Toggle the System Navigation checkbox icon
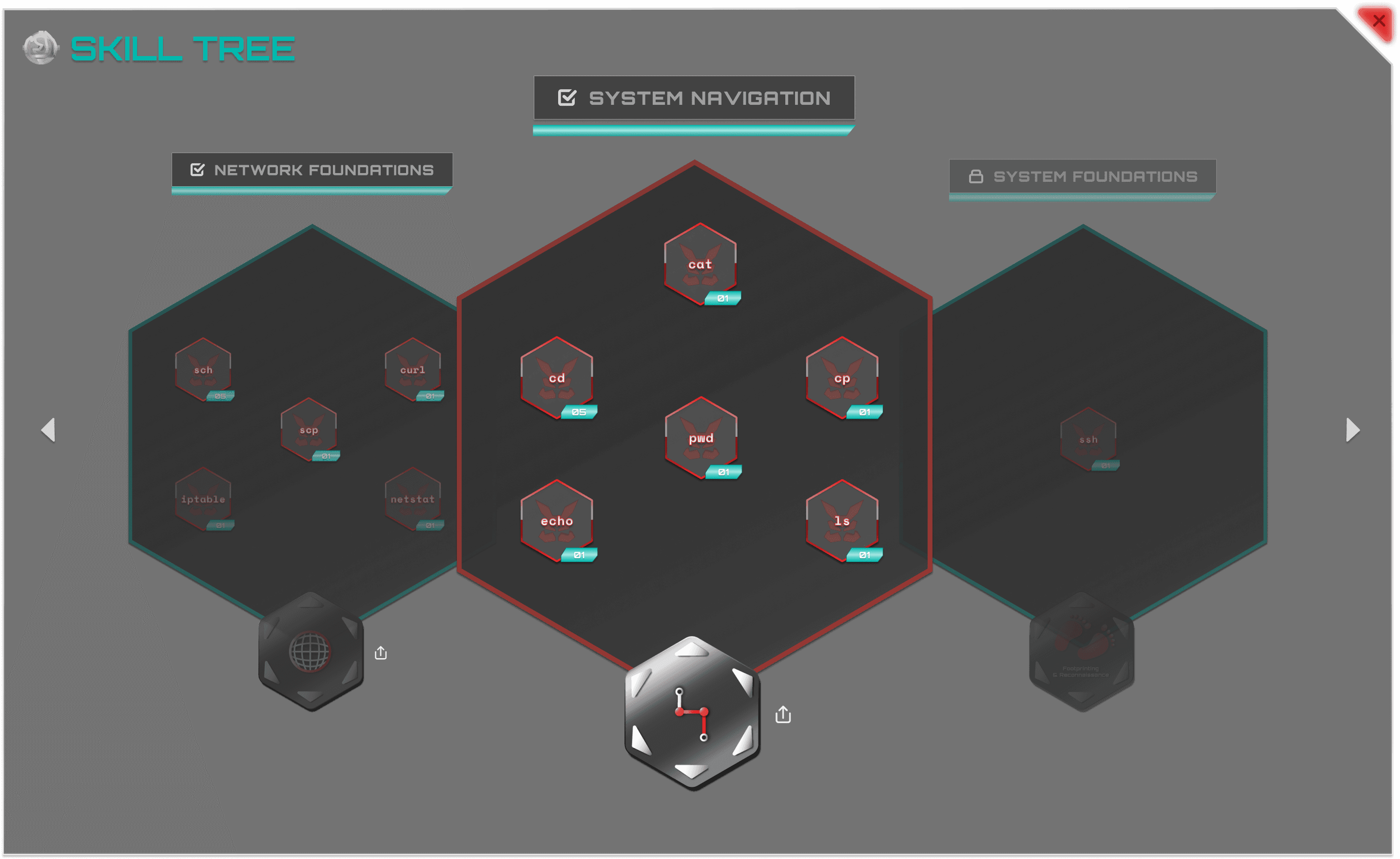This screenshot has width=1400, height=859. tap(566, 98)
